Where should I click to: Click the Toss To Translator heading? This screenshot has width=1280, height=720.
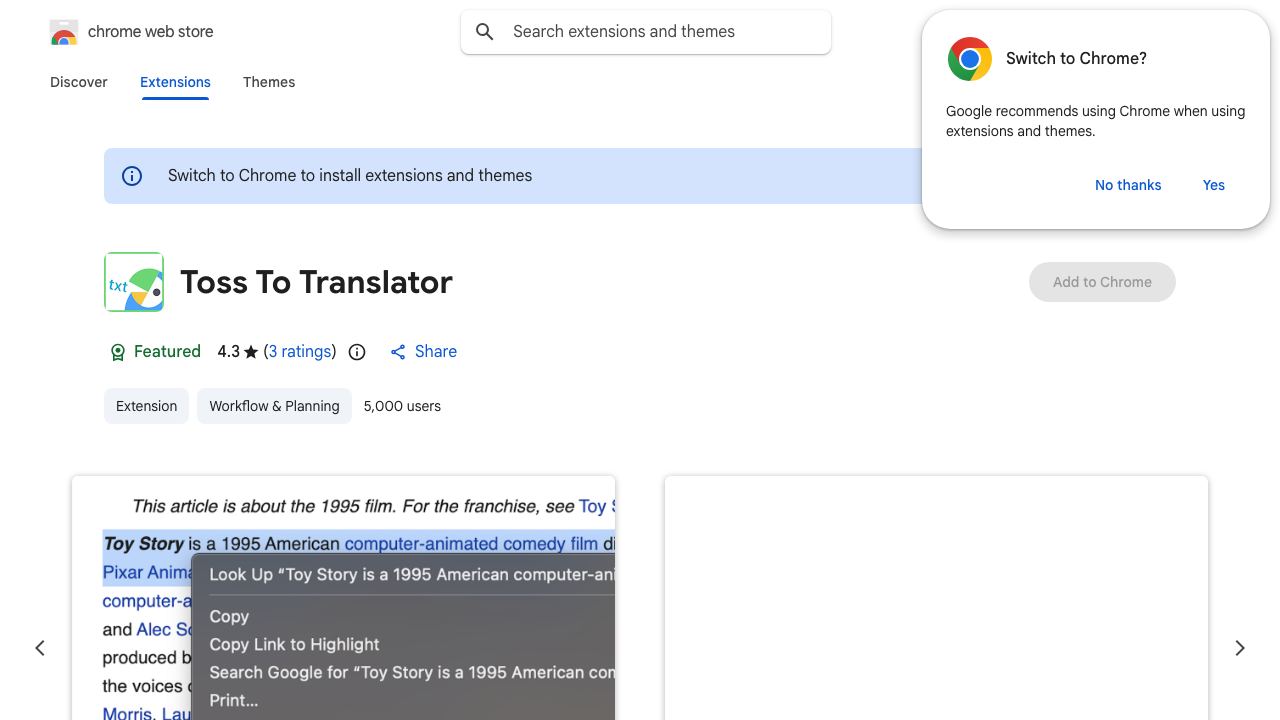(x=316, y=282)
